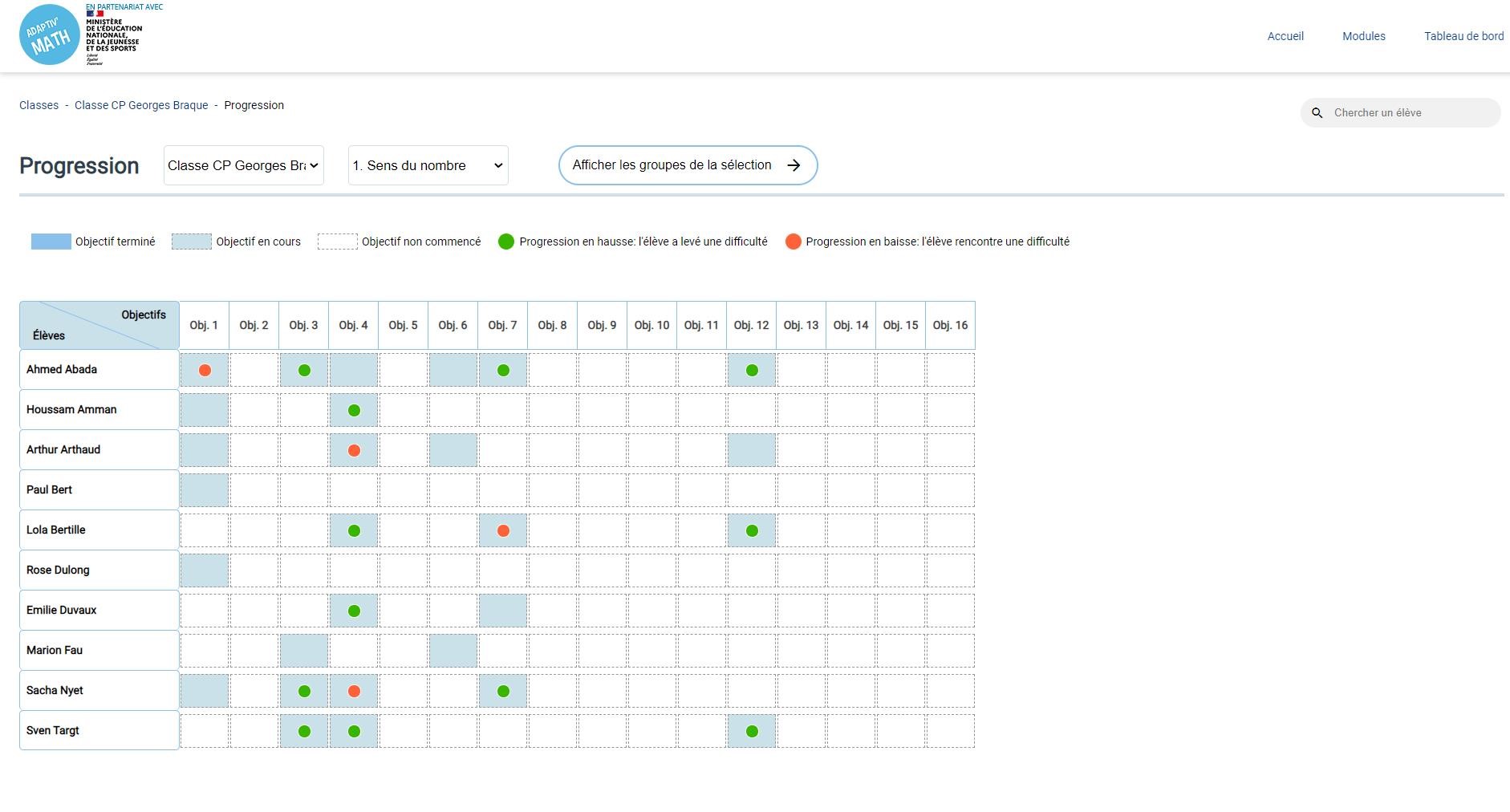Click green dot for Ahmed Abada Obj. 12
Screen dimensions: 1510x812
tap(752, 370)
